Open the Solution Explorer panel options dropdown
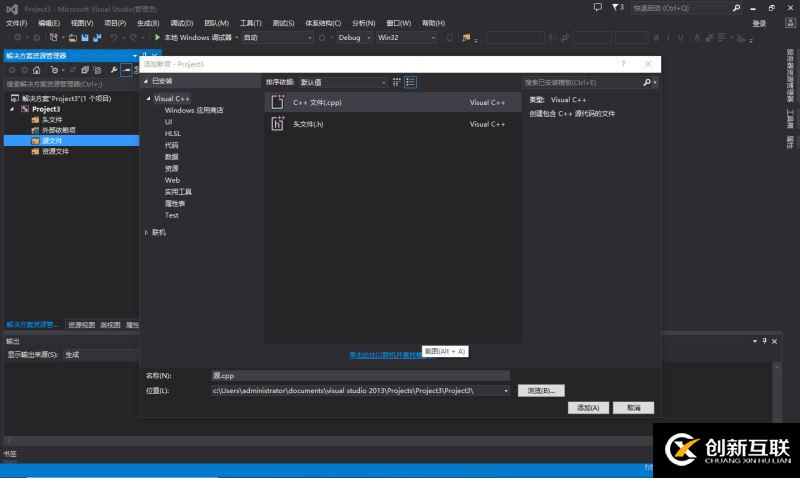The image size is (800, 478). click(135, 56)
